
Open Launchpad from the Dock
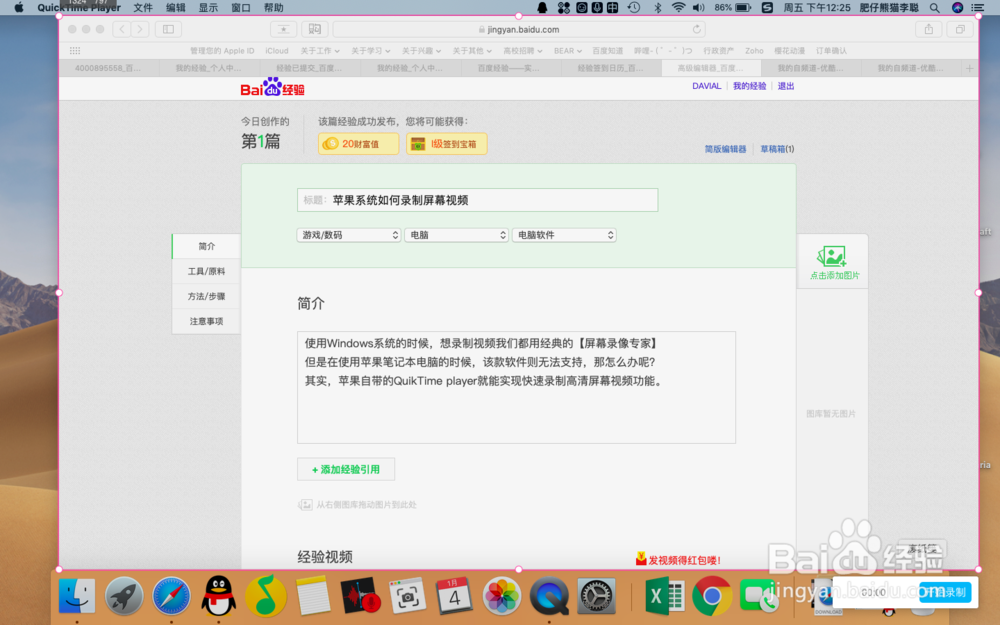124,596
